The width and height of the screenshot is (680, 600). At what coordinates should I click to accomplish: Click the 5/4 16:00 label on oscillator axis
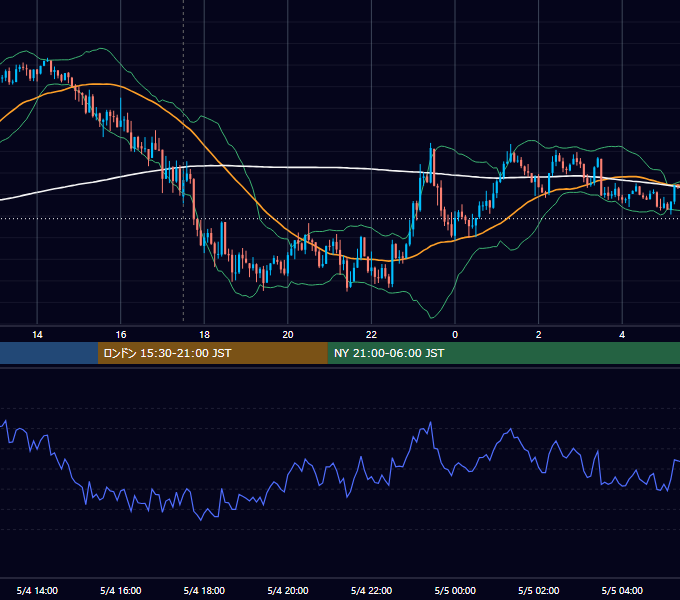(121, 590)
